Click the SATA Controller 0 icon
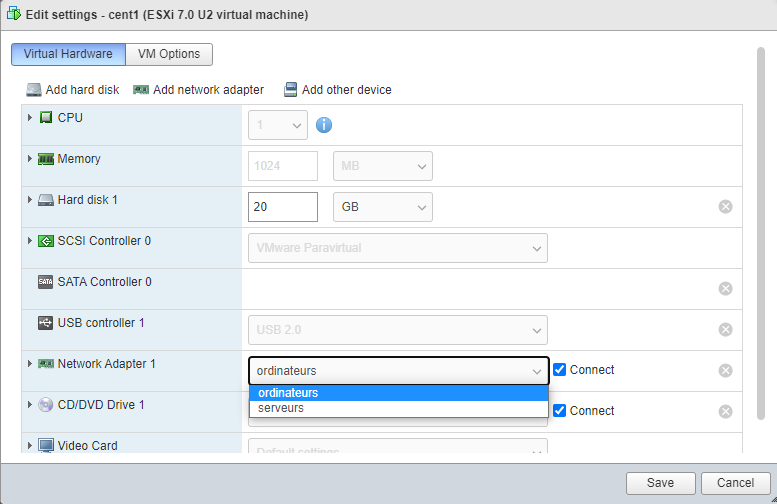Viewport: 777px width, 504px height. click(x=46, y=282)
